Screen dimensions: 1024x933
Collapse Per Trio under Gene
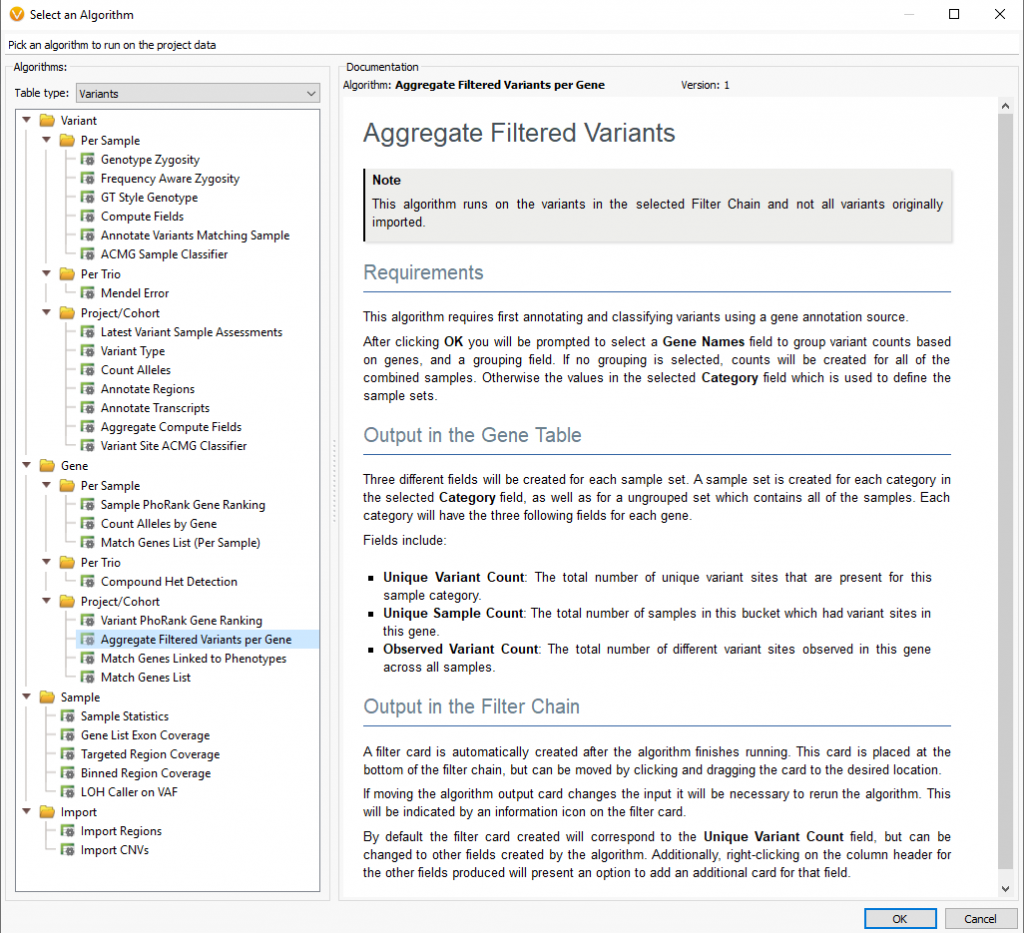46,561
